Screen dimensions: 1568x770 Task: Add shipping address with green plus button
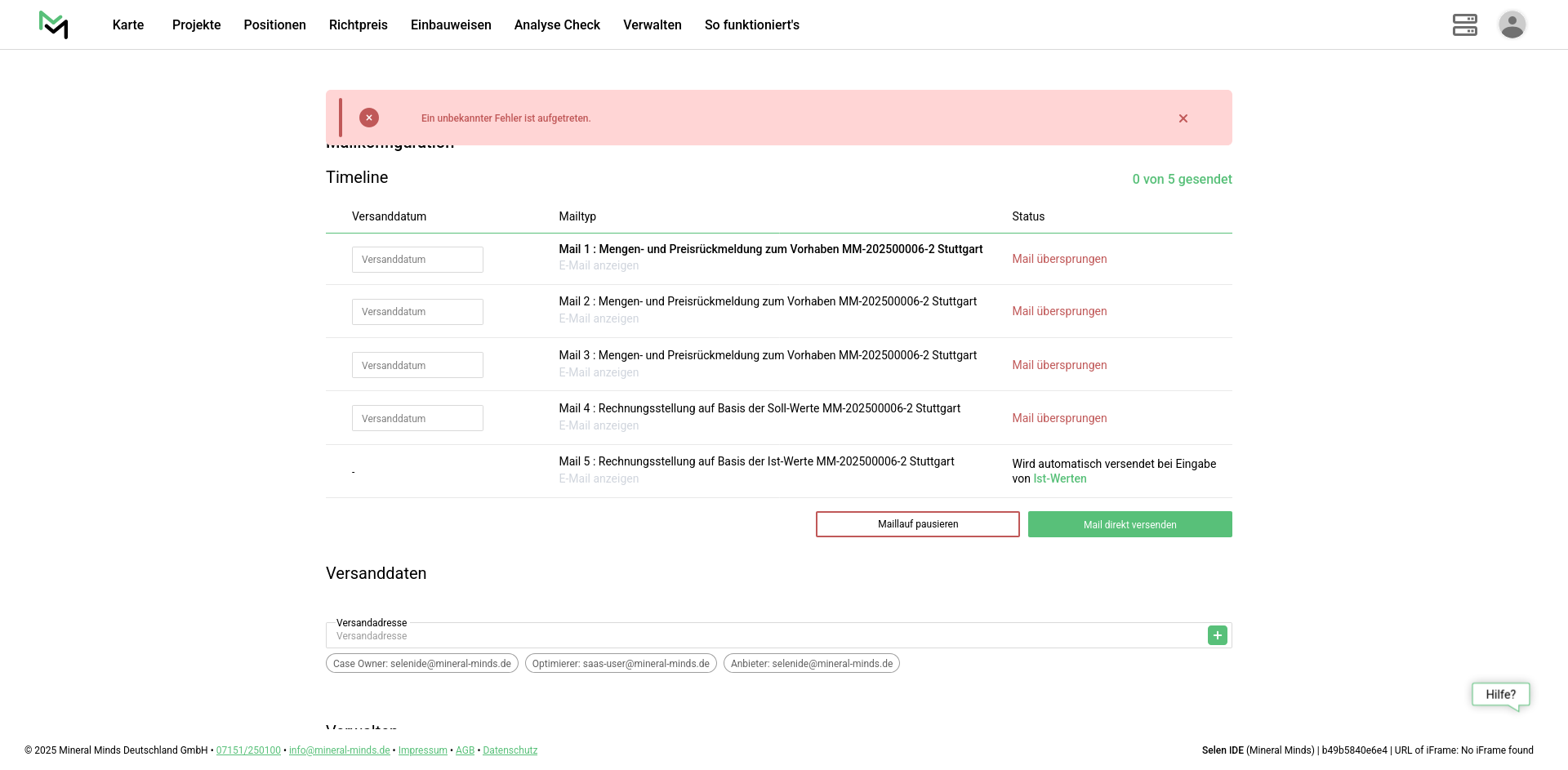coord(1217,635)
